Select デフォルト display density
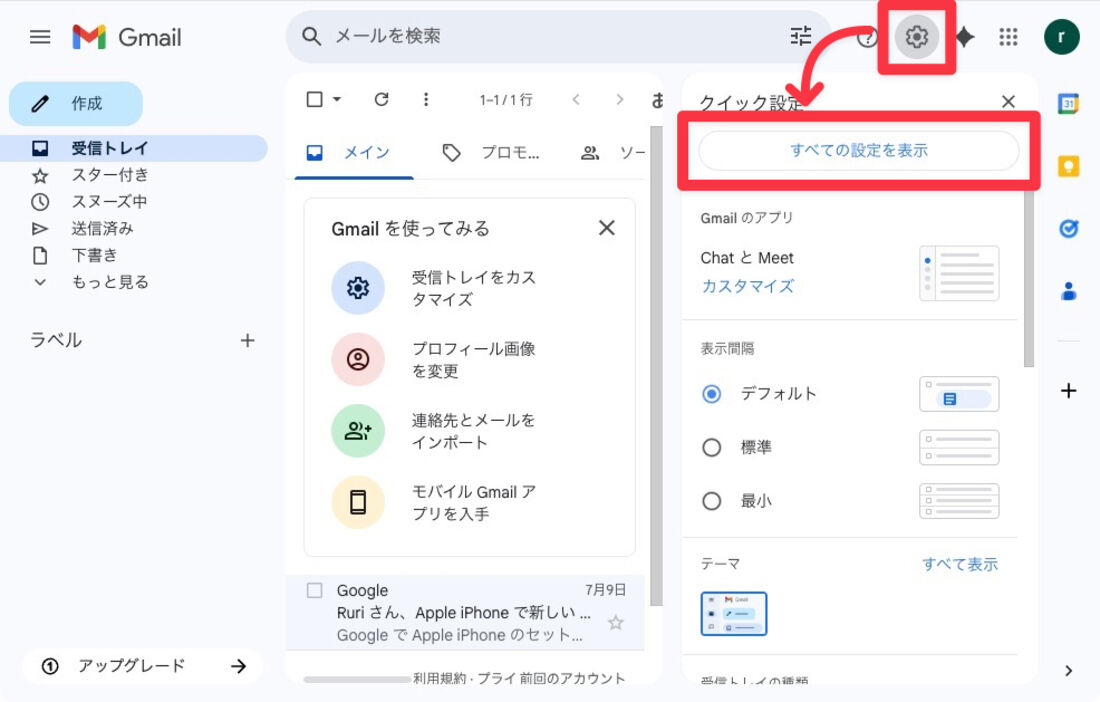This screenshot has height=702, width=1100. coord(711,394)
